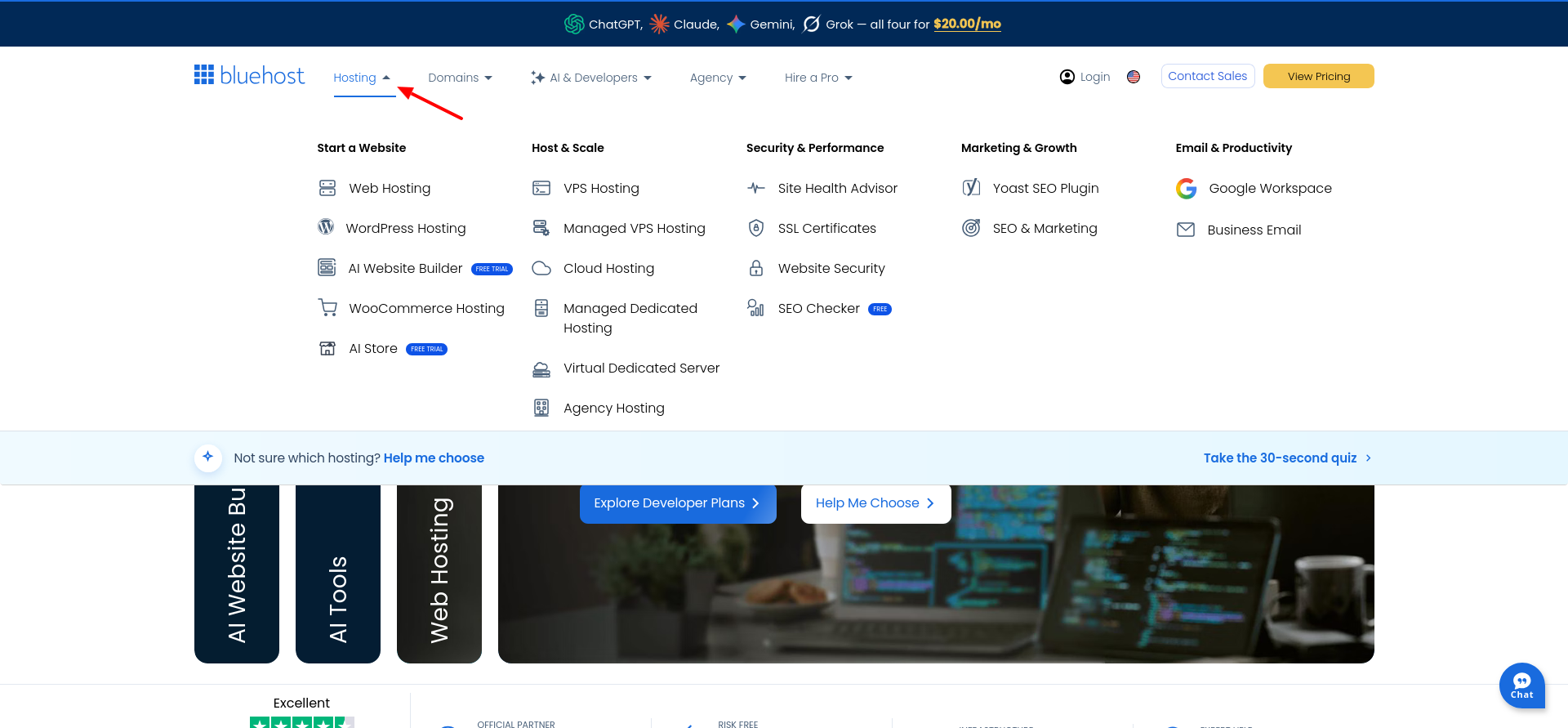This screenshot has width=1568, height=728.
Task: Click the AI Store shop icon
Action: [x=327, y=348]
